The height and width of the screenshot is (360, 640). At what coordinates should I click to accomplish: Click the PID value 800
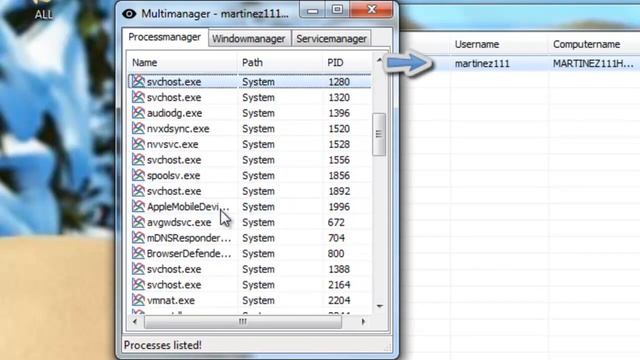336,253
